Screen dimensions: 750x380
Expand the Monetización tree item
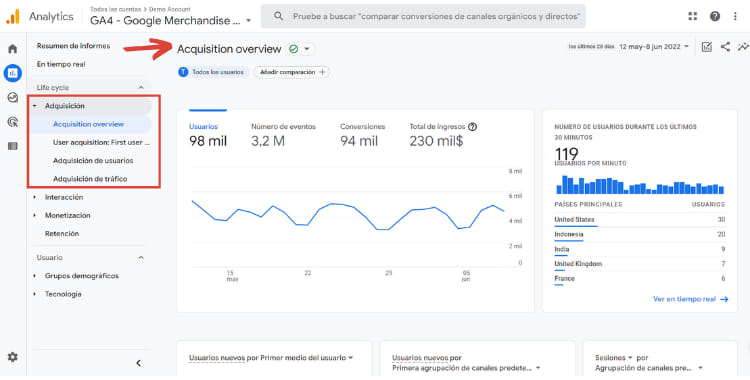(x=34, y=215)
